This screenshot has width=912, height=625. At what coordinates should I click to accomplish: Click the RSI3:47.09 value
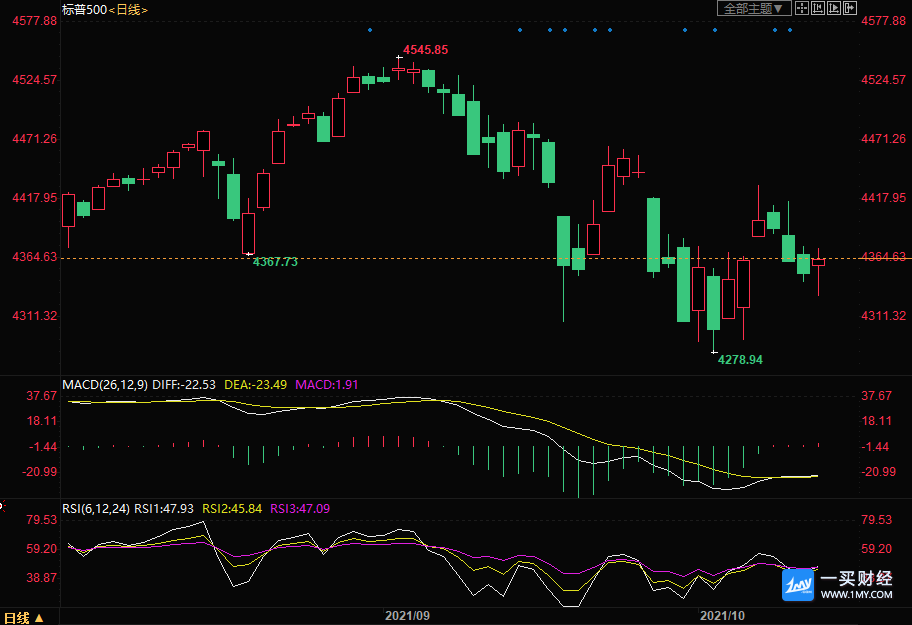coord(300,509)
